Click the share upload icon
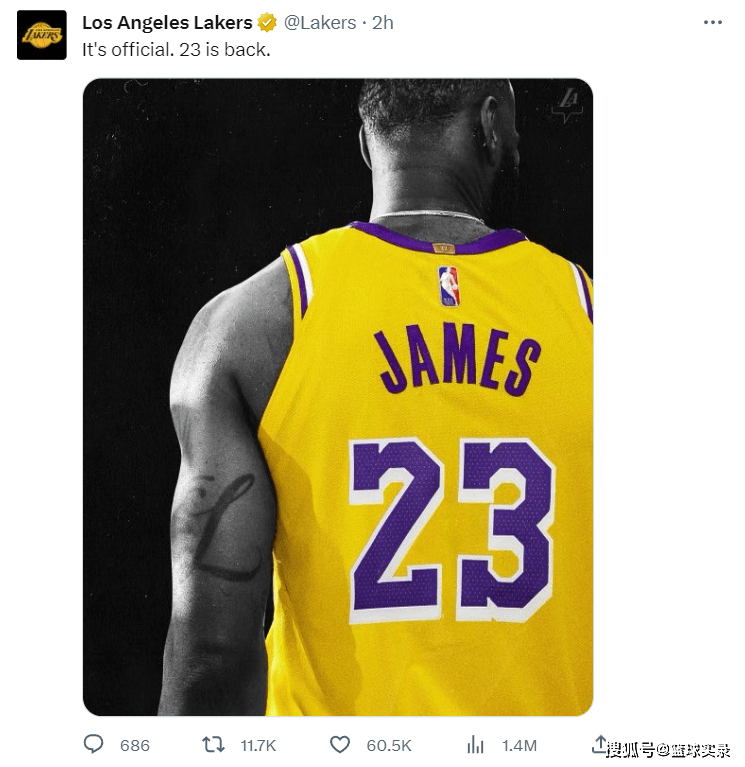745x767 pixels. click(x=600, y=744)
